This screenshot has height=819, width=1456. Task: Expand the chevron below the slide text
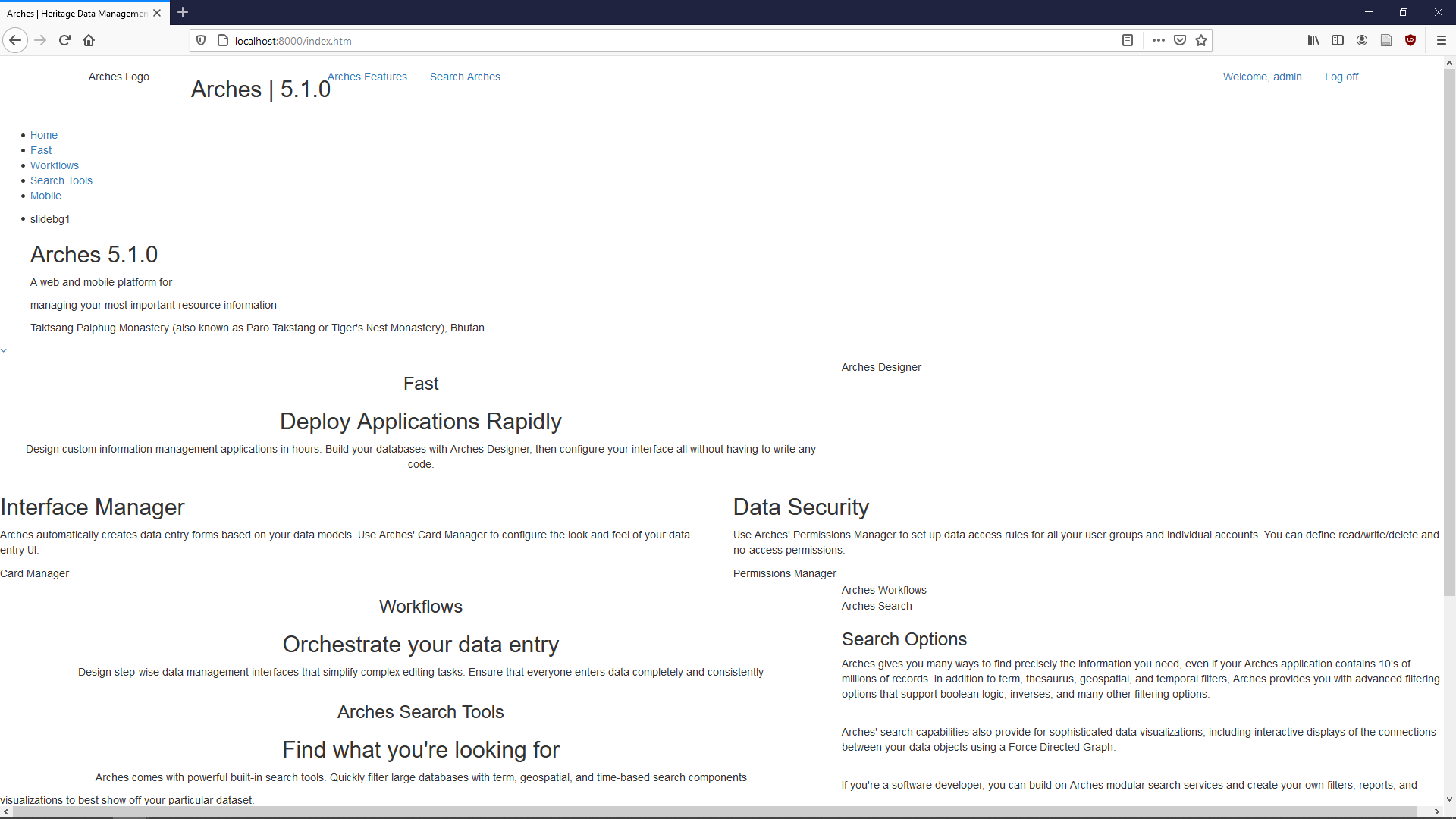[x=5, y=350]
